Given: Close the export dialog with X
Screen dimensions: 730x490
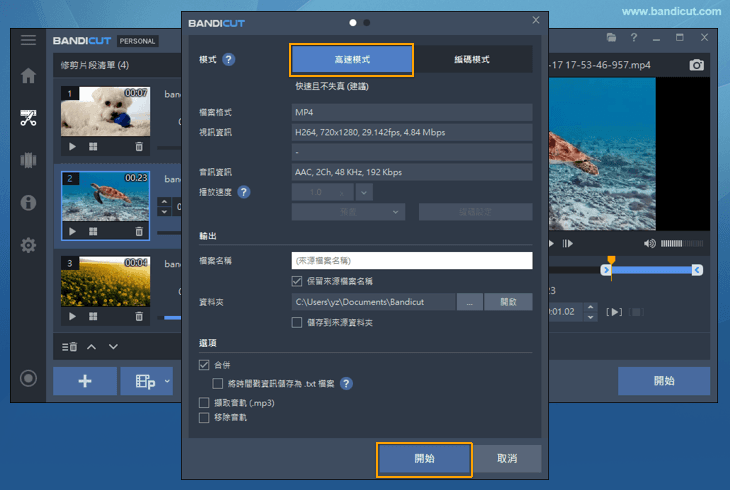Looking at the screenshot, I should [x=536, y=20].
